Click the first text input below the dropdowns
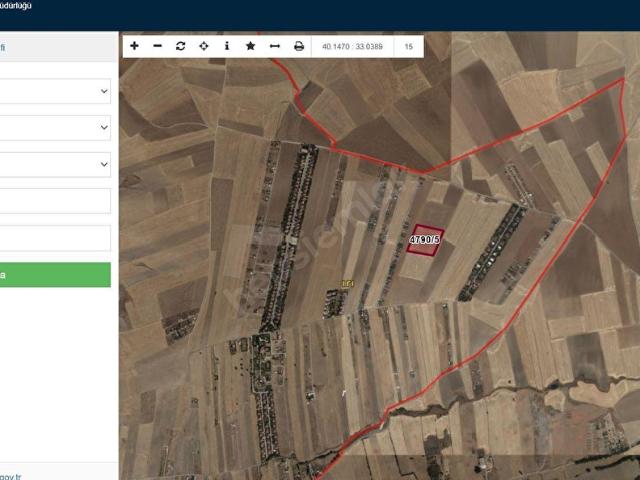640x480 pixels. pyautogui.click(x=55, y=201)
